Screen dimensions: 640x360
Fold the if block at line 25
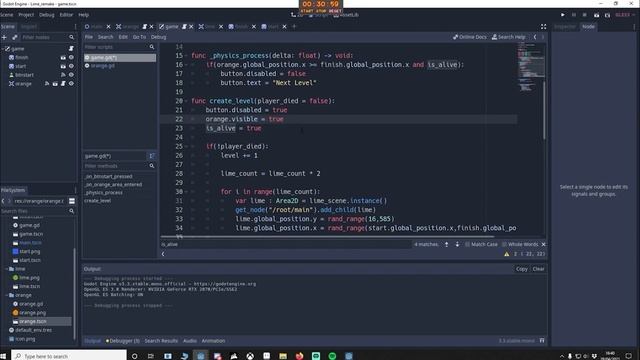[x=187, y=146]
